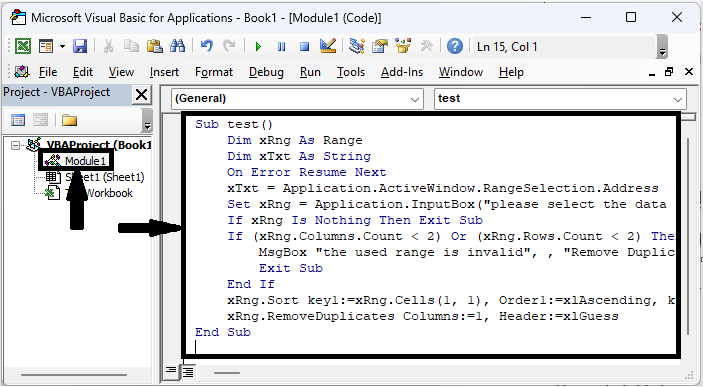The image size is (703, 387).
Task: Click the Reset stop button
Action: [x=304, y=47]
